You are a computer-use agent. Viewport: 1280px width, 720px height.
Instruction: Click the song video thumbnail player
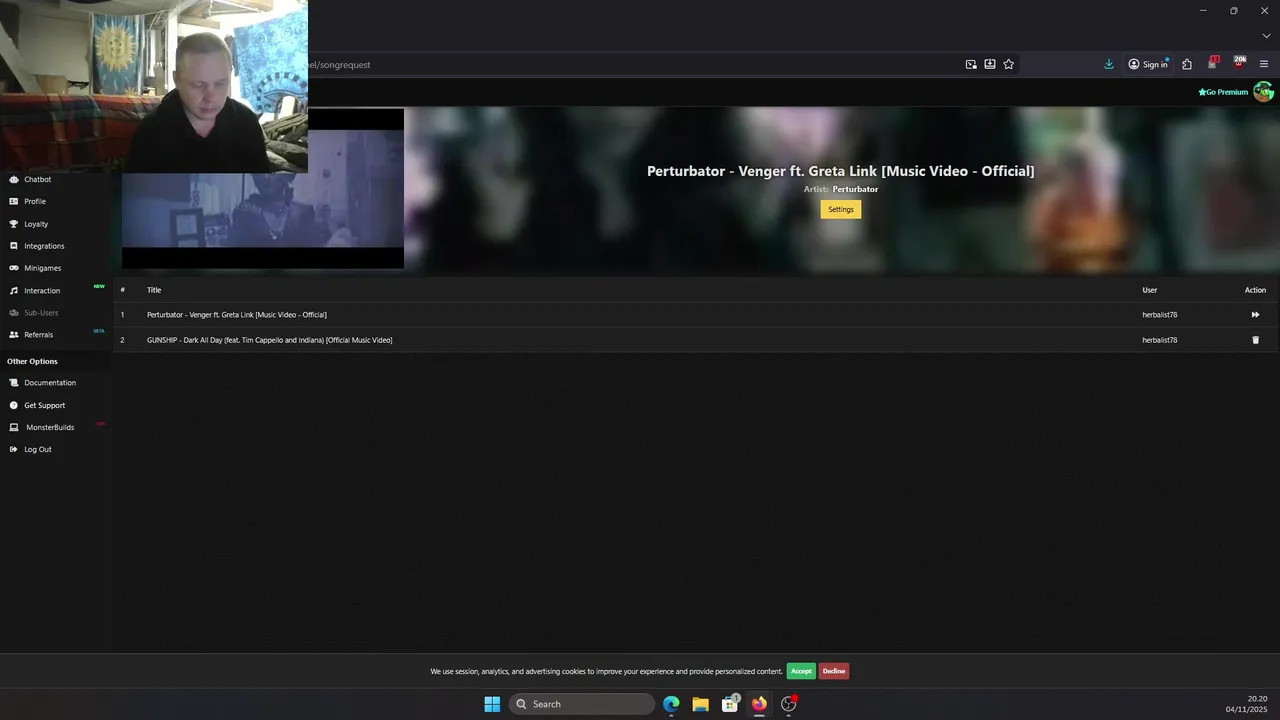tap(263, 189)
